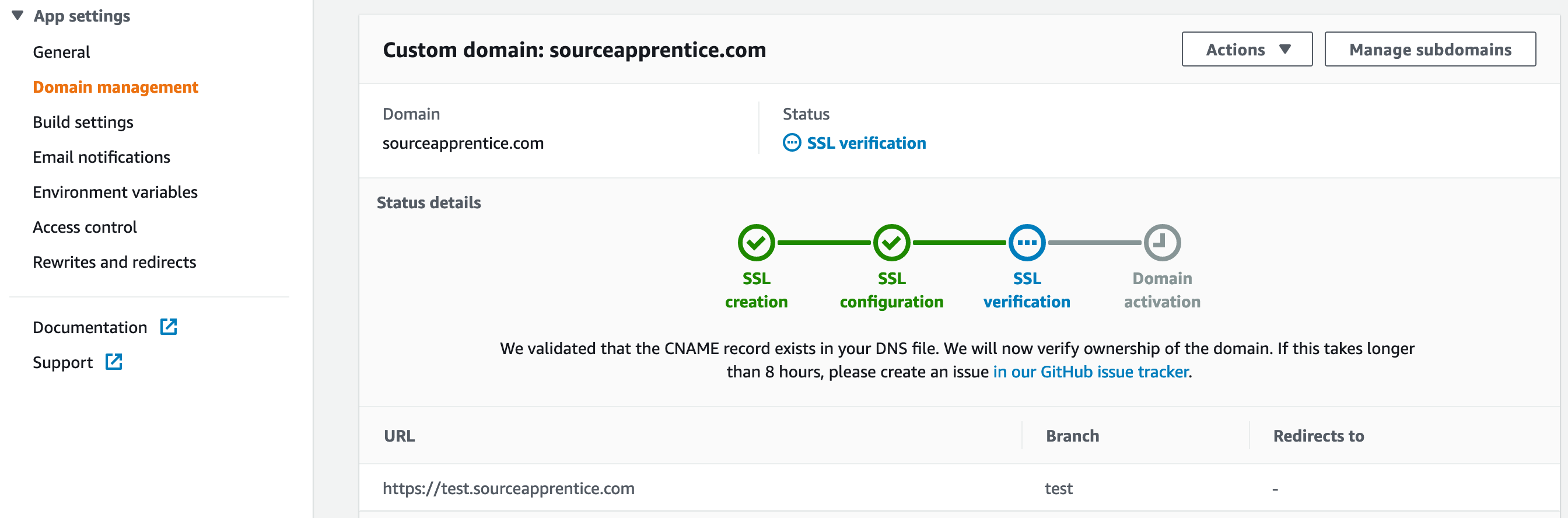Click the https://test.sourceapprentice.com URL row
Screen dimensions: 1568x518
click(958, 488)
